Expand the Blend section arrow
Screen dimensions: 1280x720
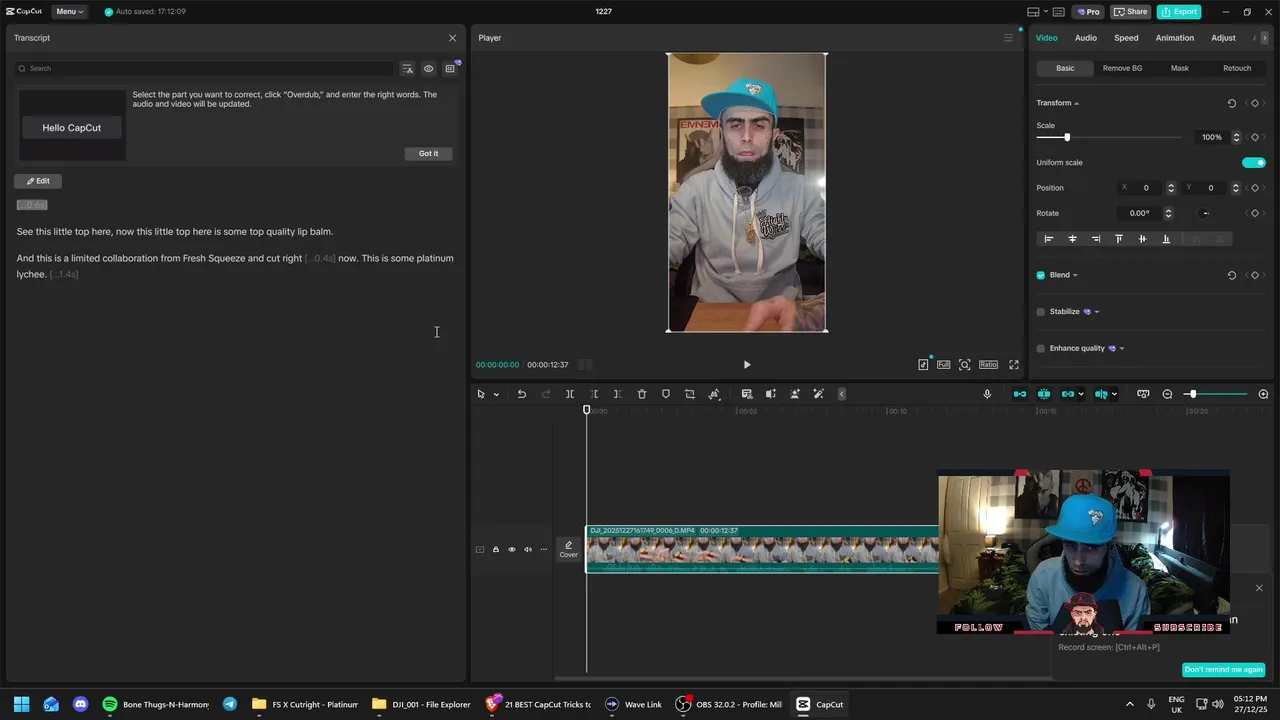click(x=1075, y=275)
